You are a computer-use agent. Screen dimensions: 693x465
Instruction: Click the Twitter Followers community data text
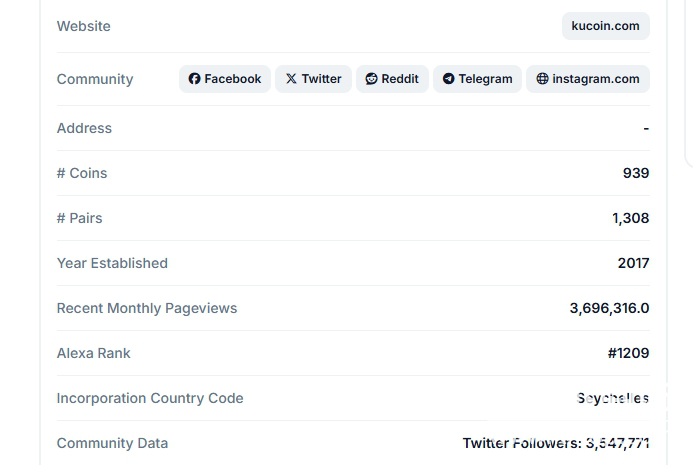[x=555, y=443]
